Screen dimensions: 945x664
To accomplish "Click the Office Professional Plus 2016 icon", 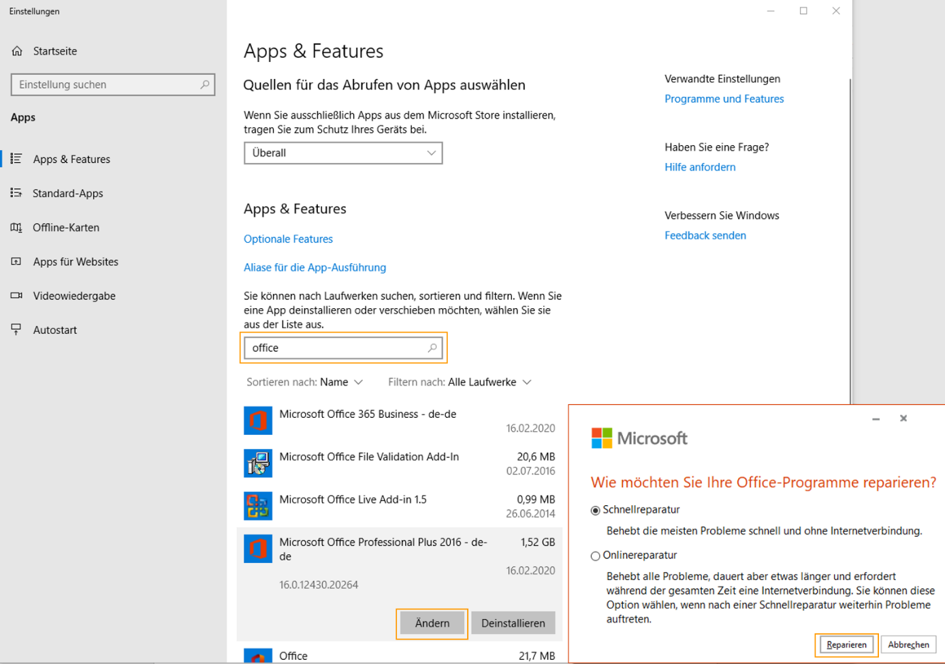I will click(x=258, y=549).
